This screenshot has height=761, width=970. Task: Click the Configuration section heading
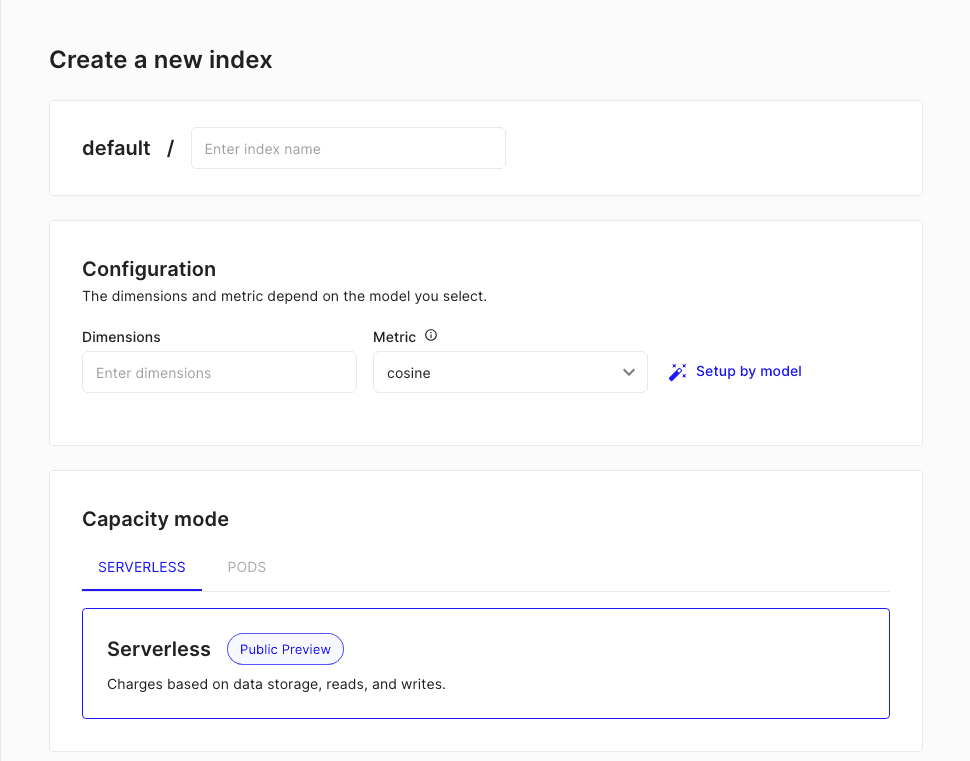(149, 269)
